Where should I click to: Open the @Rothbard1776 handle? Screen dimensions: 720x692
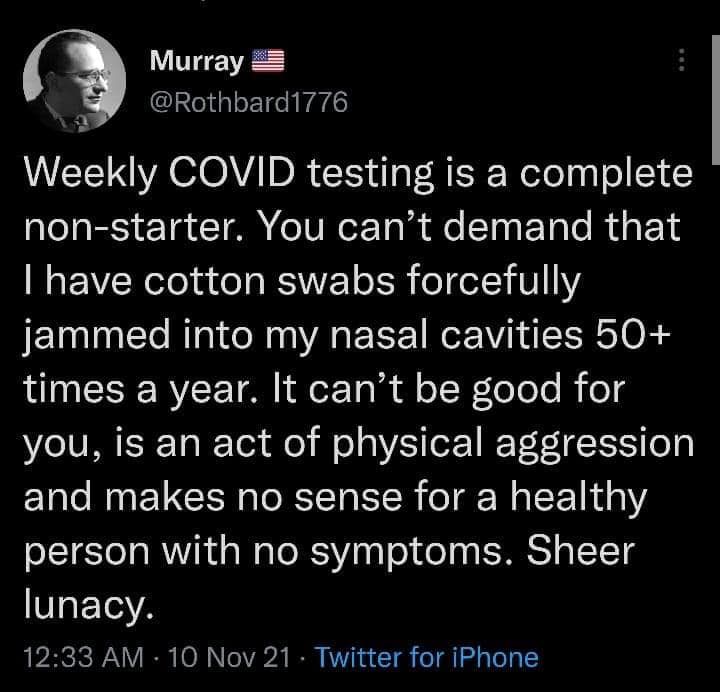248,102
